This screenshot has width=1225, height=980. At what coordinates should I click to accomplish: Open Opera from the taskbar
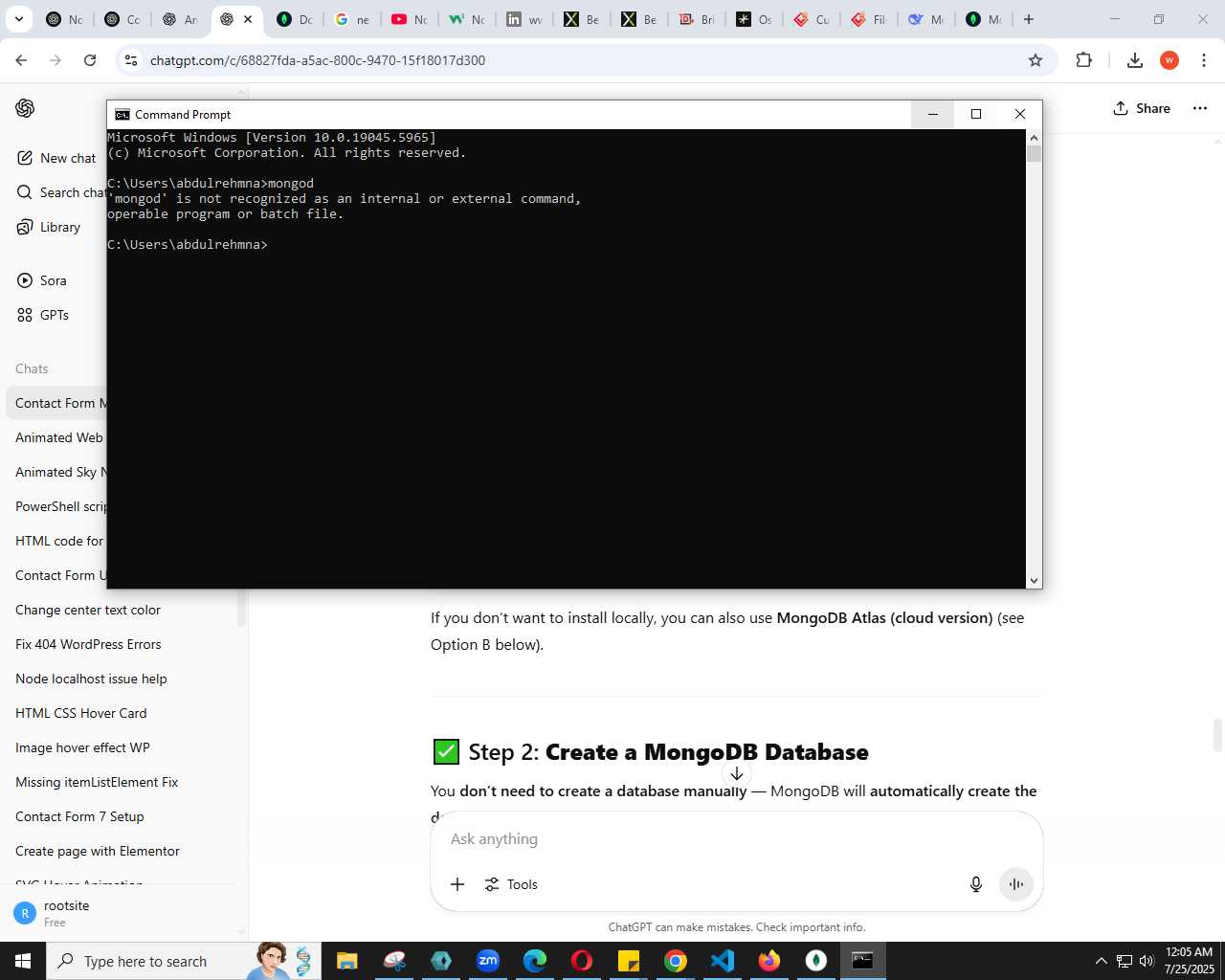click(x=582, y=961)
